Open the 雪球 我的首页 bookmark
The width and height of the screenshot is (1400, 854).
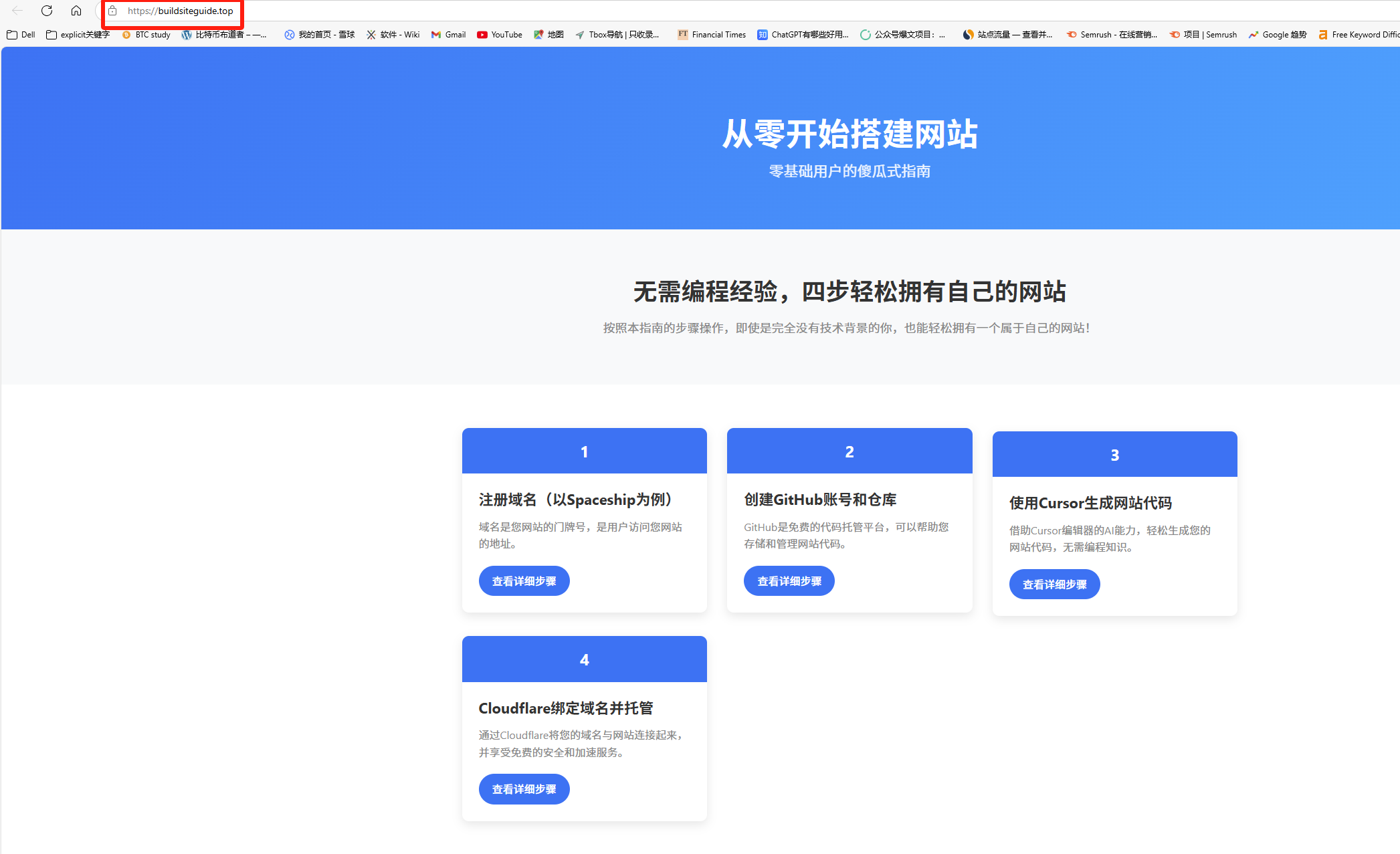[320, 34]
